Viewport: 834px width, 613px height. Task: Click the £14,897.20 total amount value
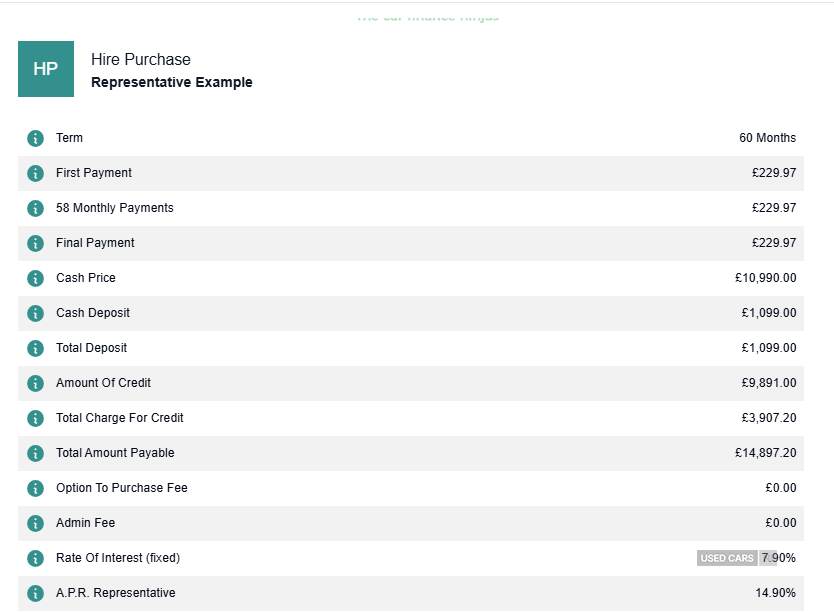765,453
